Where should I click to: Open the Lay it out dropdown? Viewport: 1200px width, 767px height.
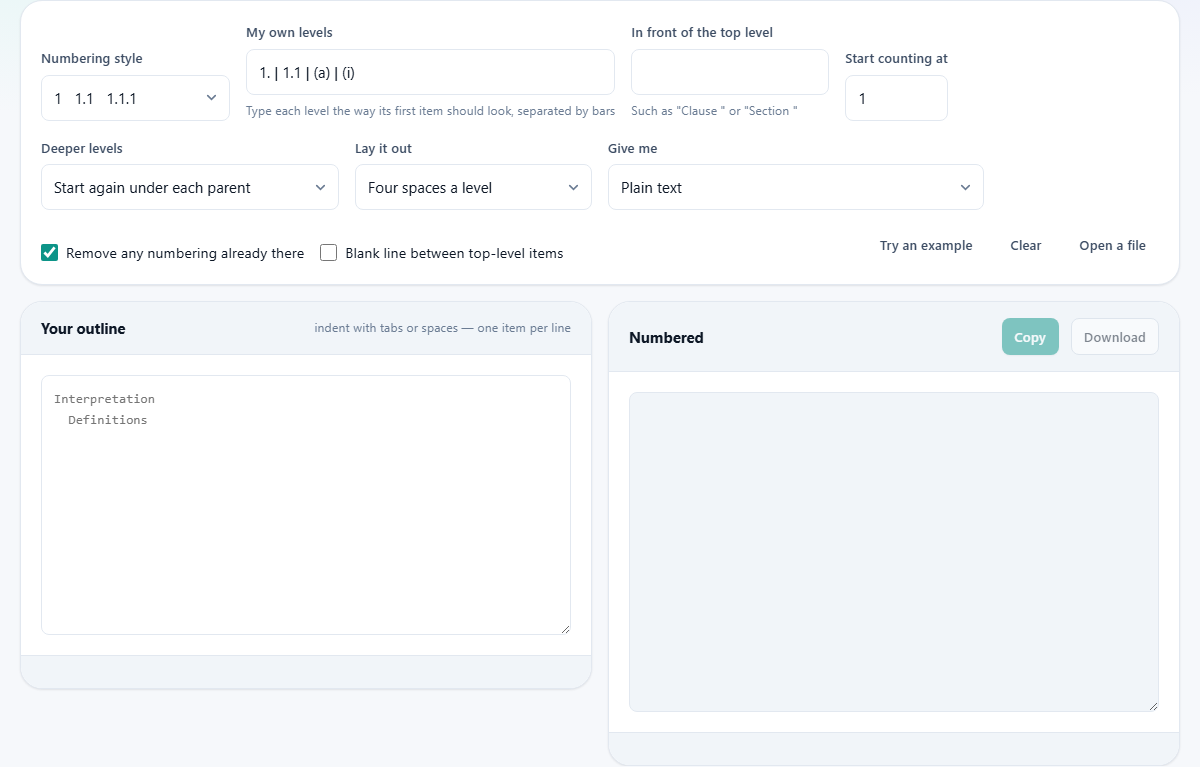473,187
